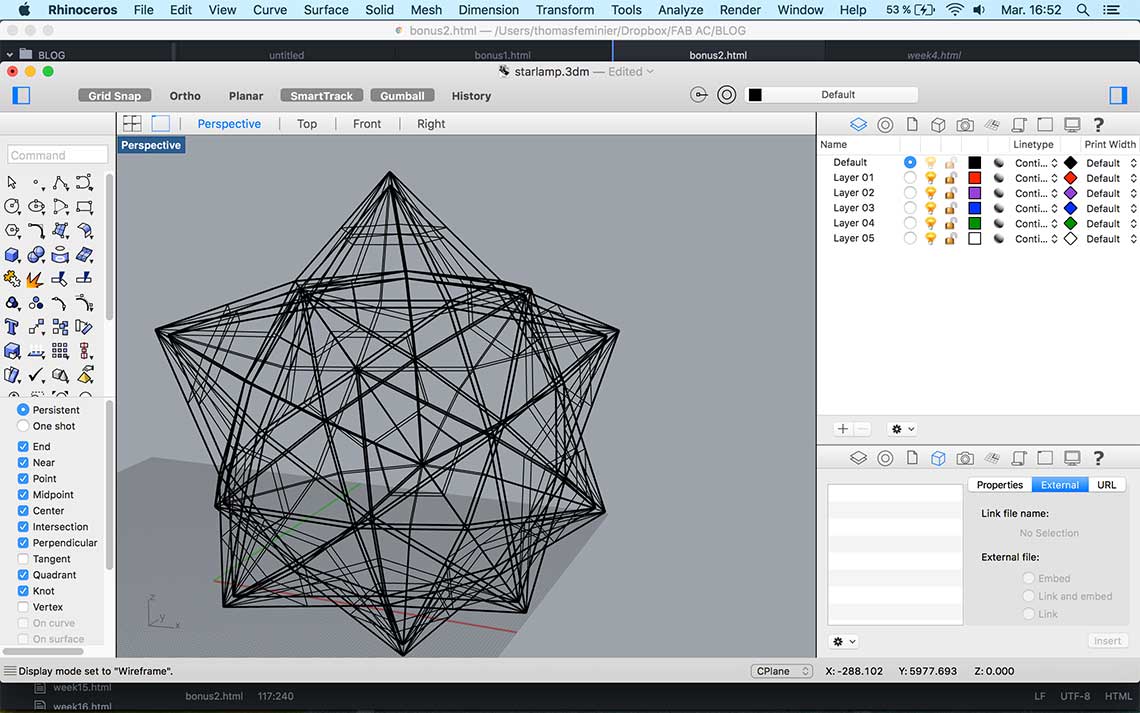Screen dimensions: 1140x713
Task: Disable the Intersection object snap
Action: [23, 527]
